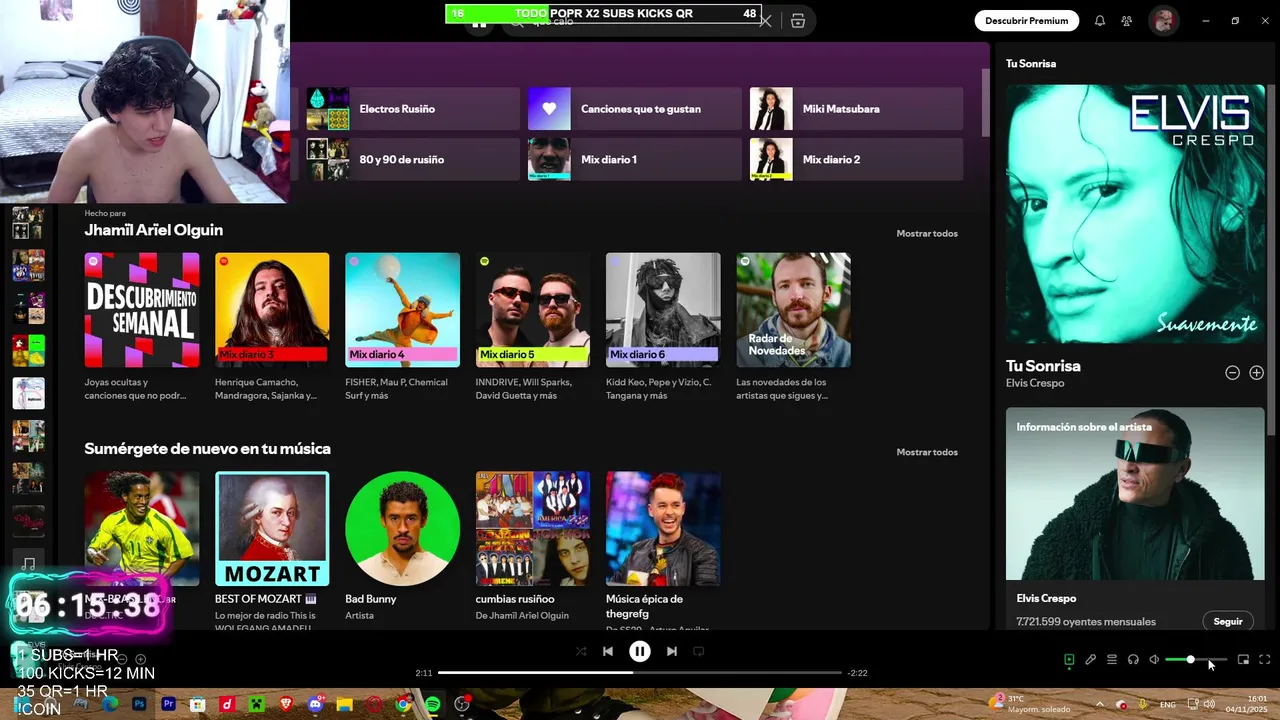Open Mix diario 1 shortcut
This screenshot has height=720, width=1280.
[x=635, y=159]
